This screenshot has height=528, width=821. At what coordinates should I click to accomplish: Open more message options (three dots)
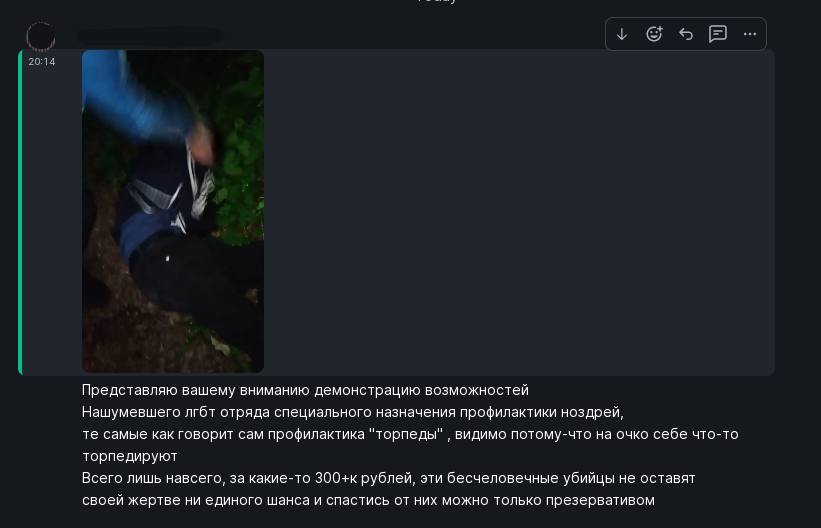pyautogui.click(x=750, y=34)
